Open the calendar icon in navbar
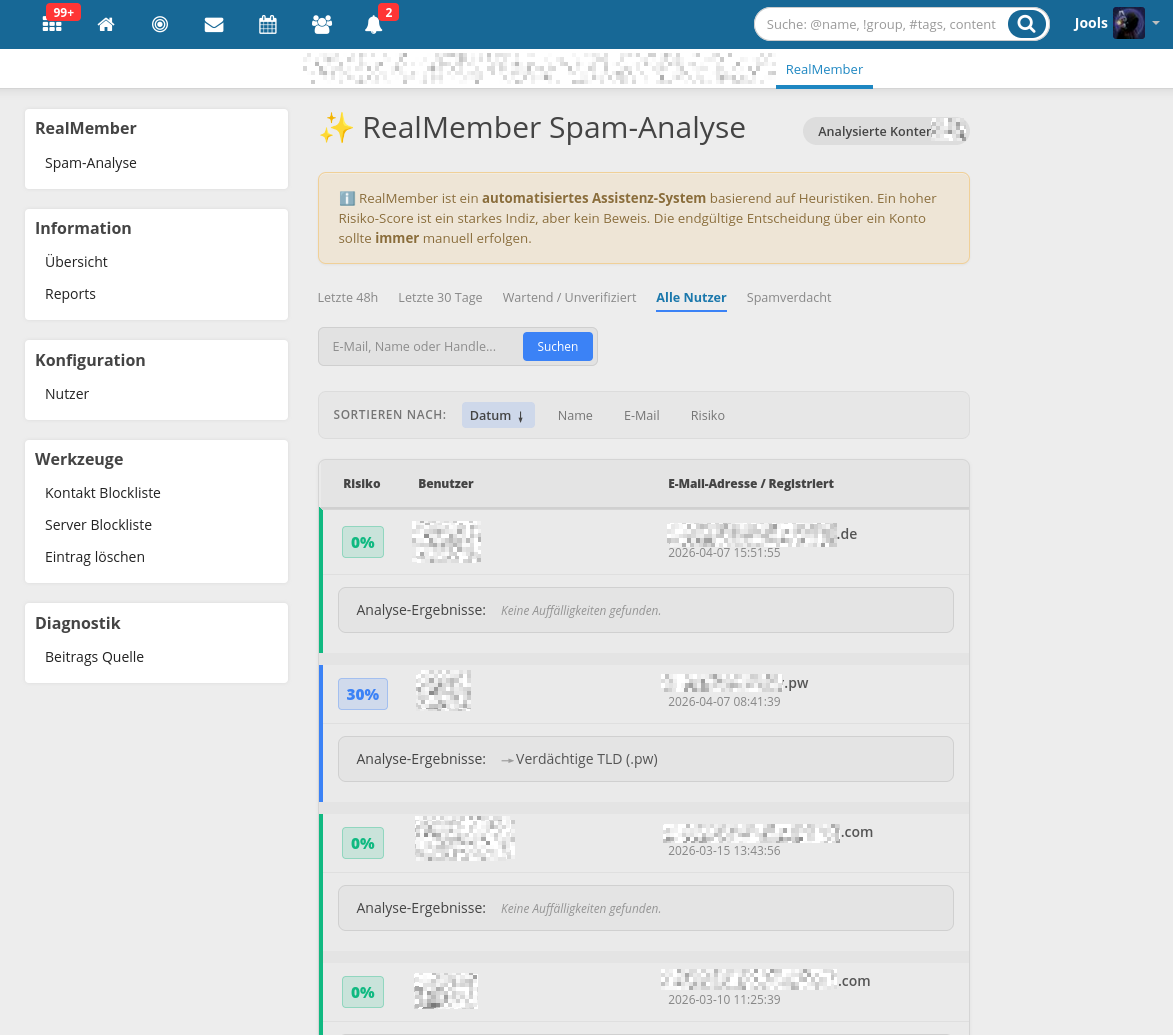Screen dimensions: 1173x1035 268,25
